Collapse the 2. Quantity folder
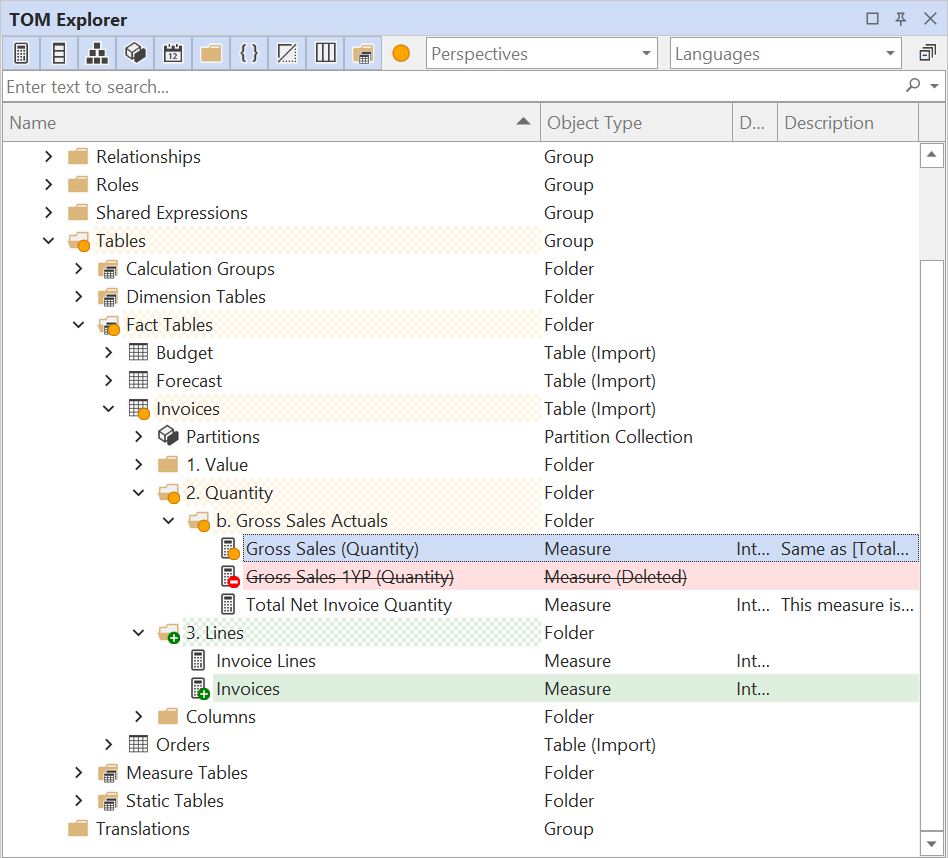 click(139, 493)
